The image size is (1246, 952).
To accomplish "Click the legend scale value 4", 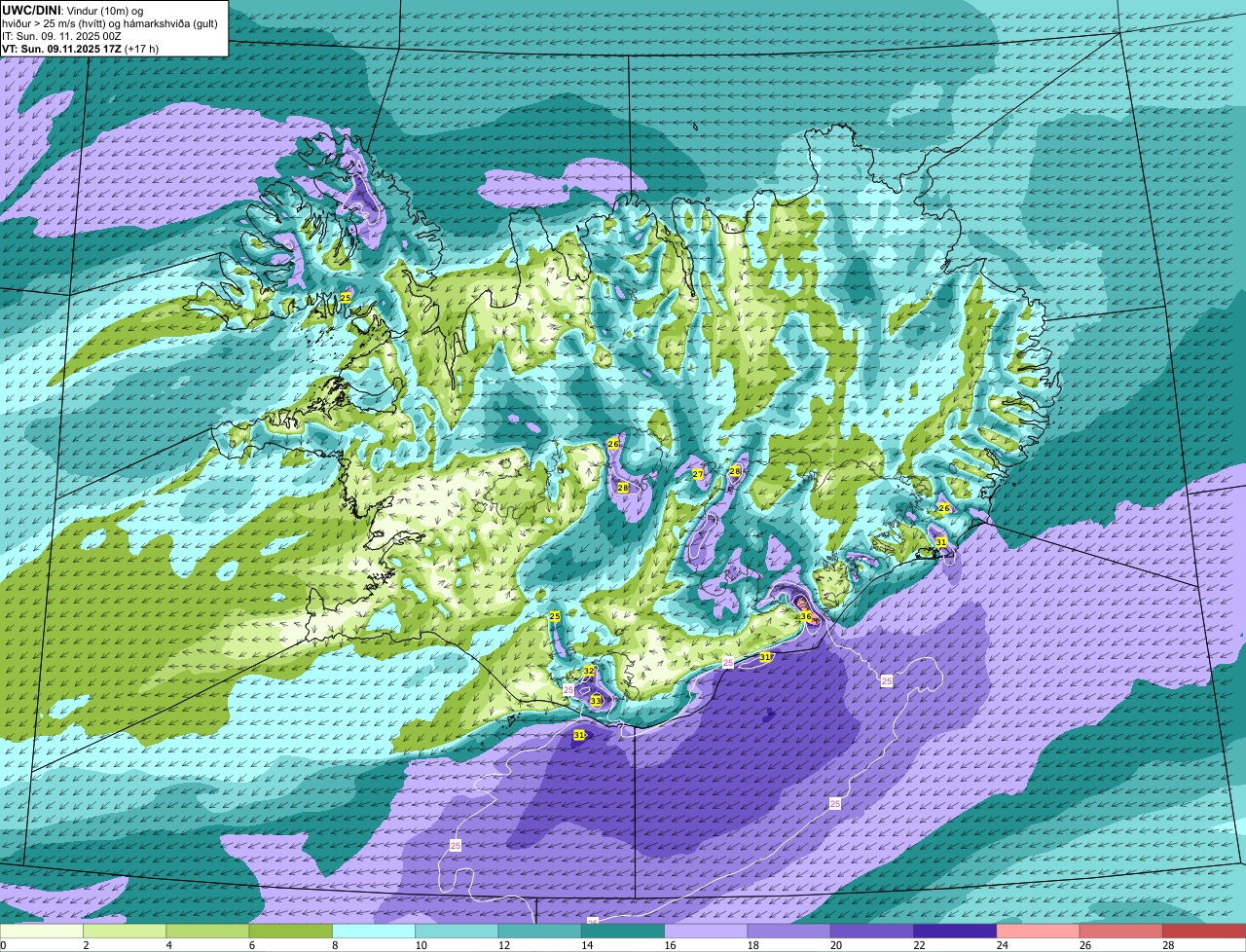I will 168,945.
